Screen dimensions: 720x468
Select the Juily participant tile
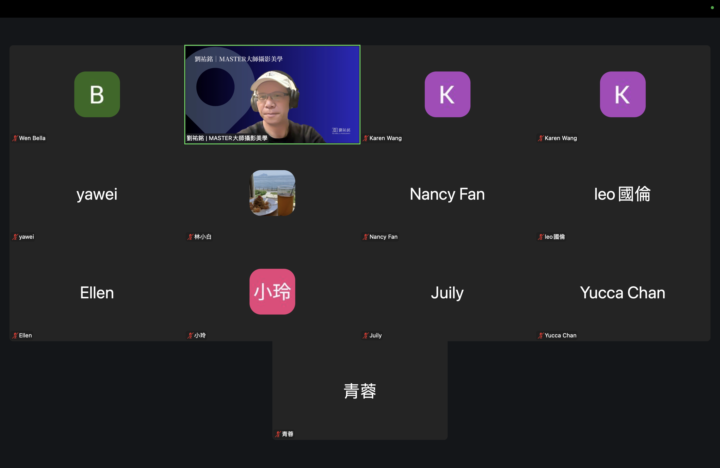coord(447,292)
